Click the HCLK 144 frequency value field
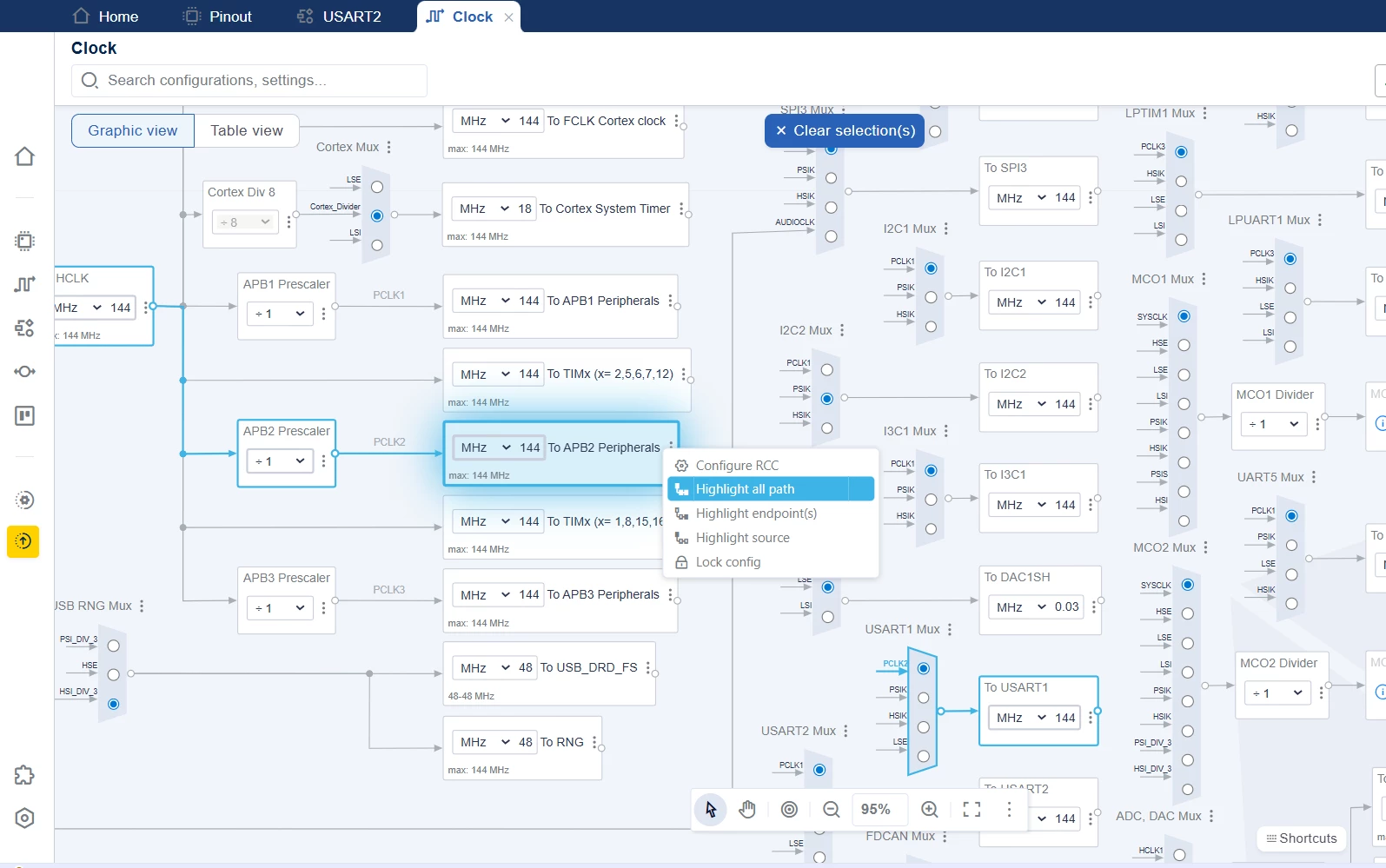Image resolution: width=1386 pixels, height=868 pixels. (x=121, y=308)
